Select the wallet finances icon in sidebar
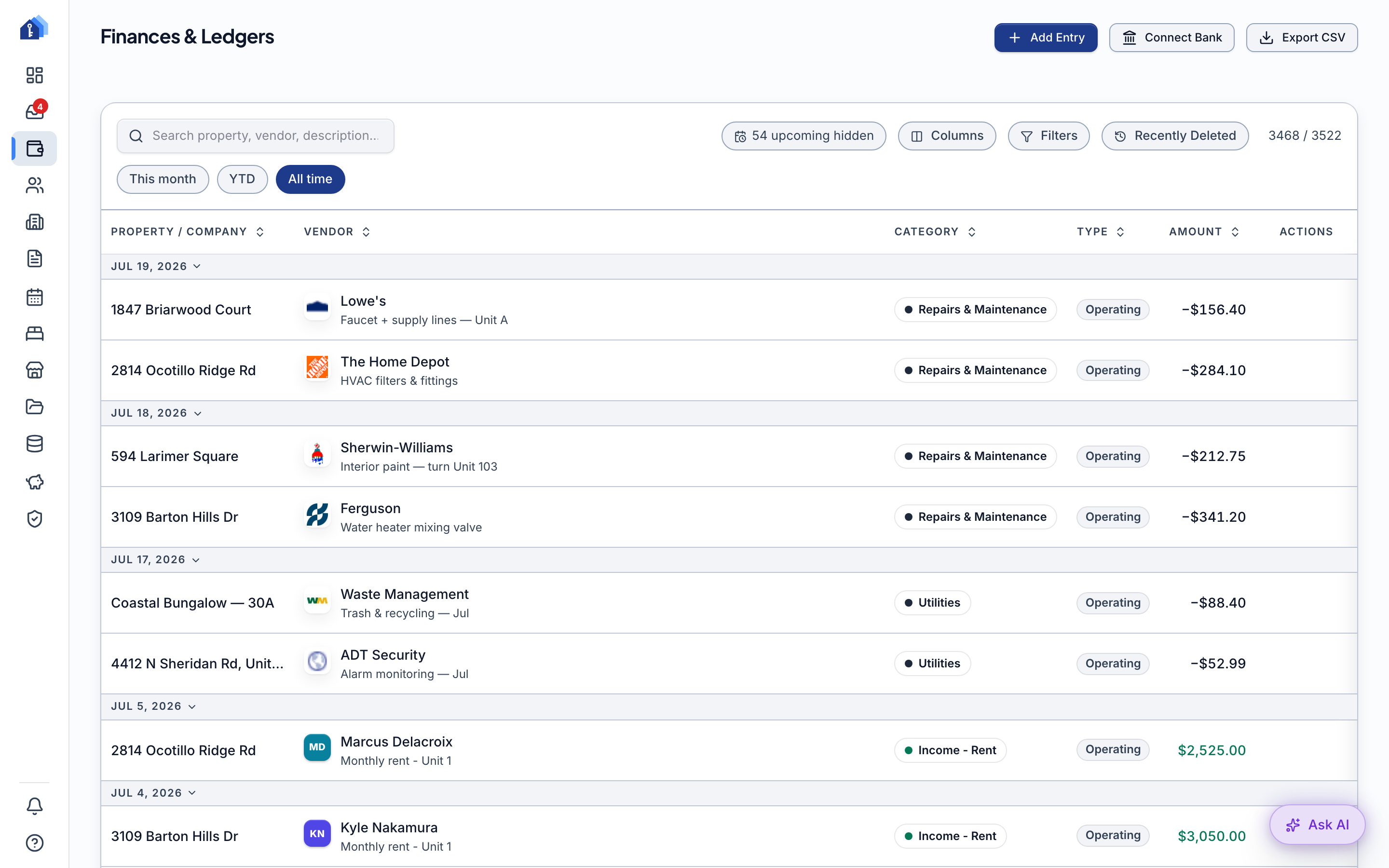1389x868 pixels. tap(34, 149)
